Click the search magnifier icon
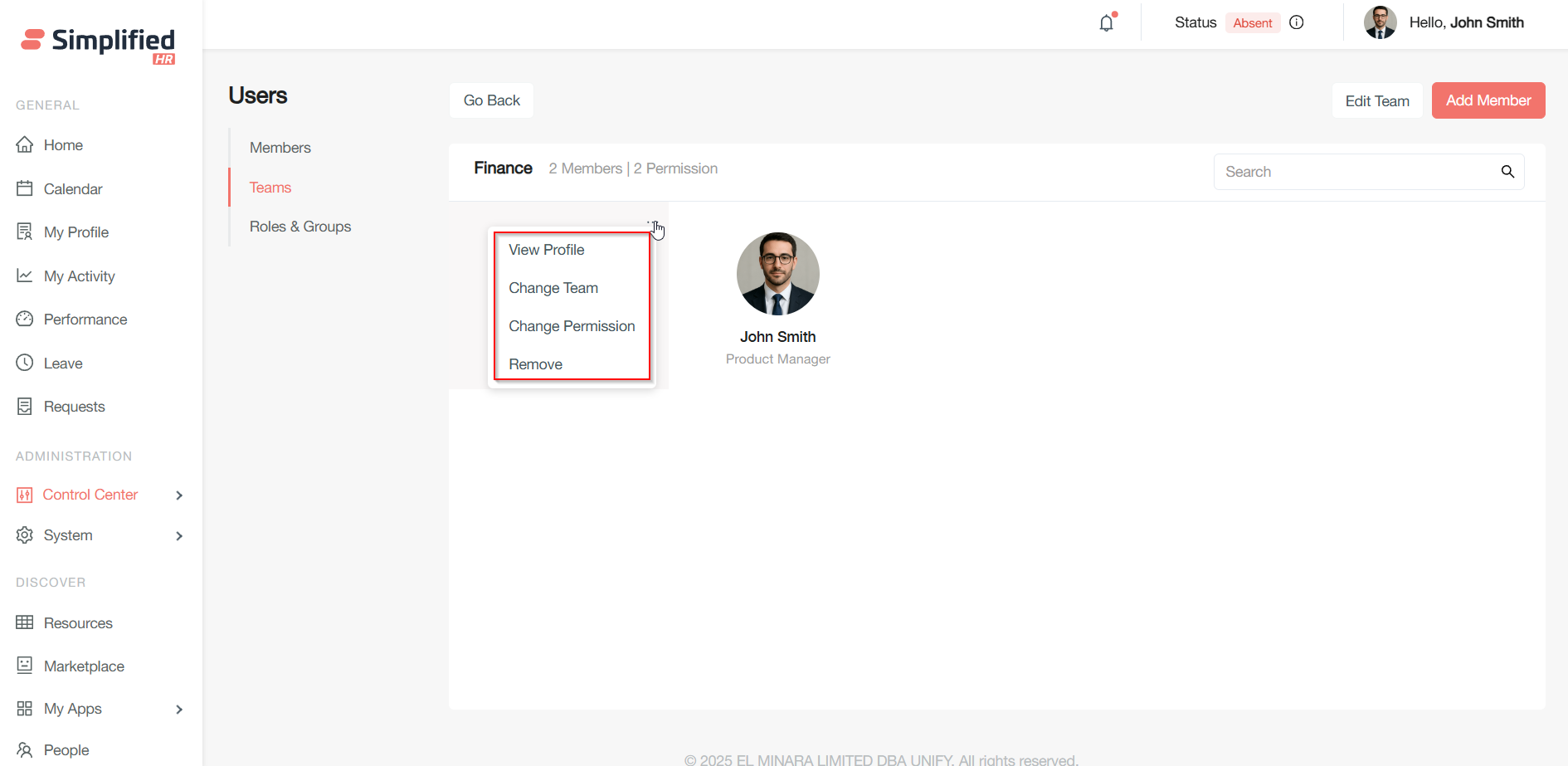 pos(1507,172)
